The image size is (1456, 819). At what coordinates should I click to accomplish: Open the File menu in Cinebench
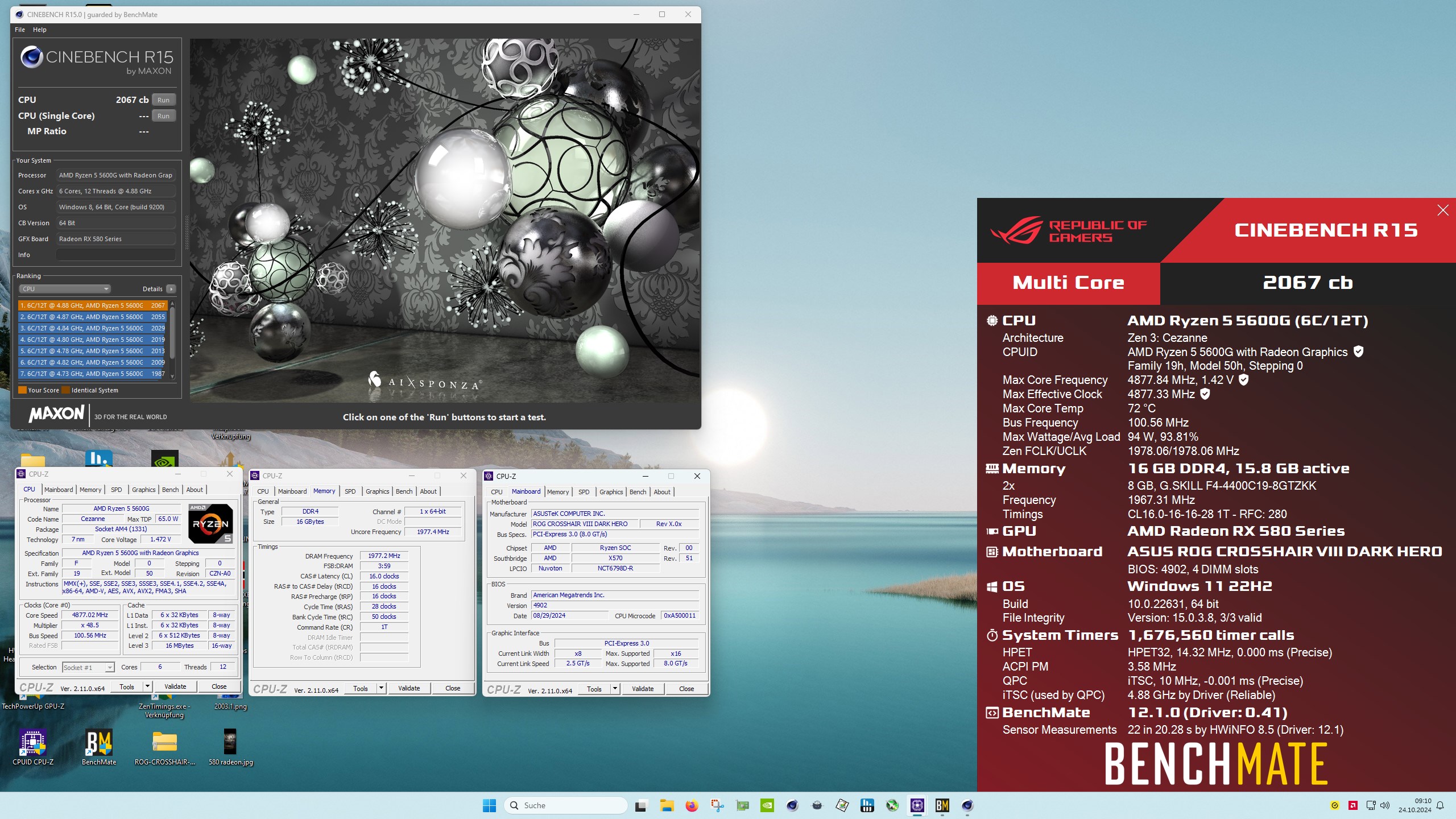(20, 30)
